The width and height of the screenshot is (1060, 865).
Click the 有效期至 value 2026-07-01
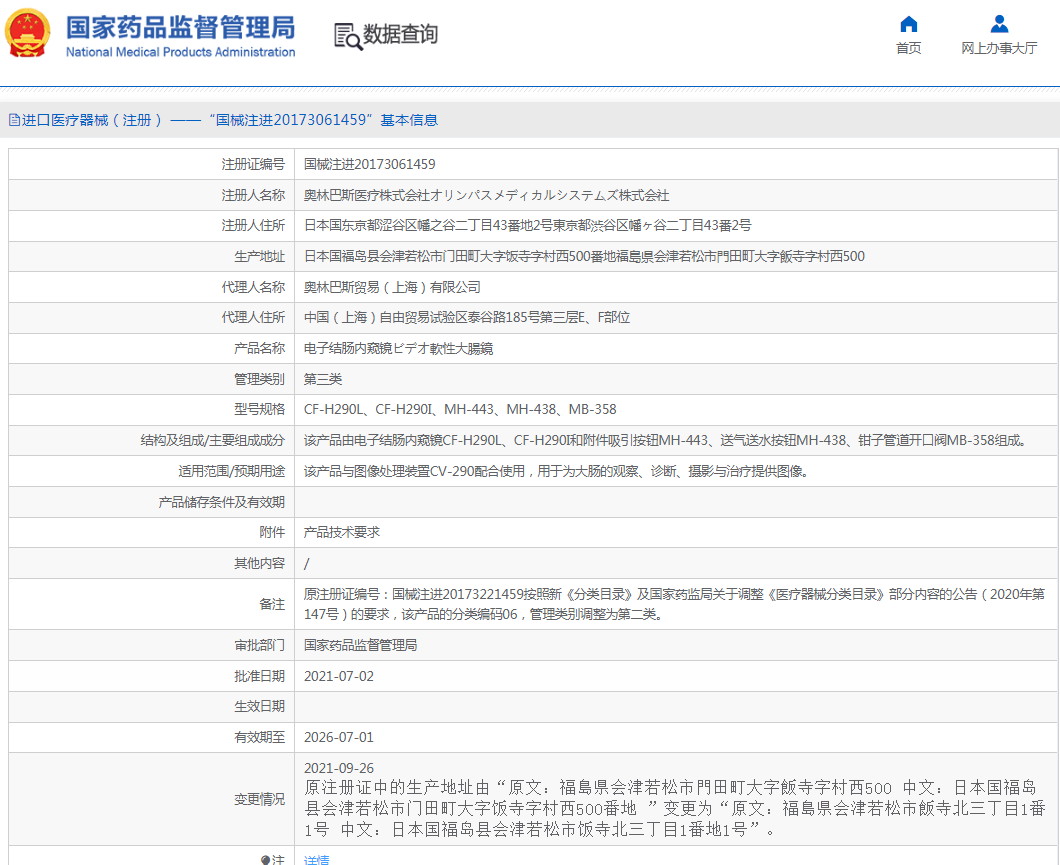(339, 737)
